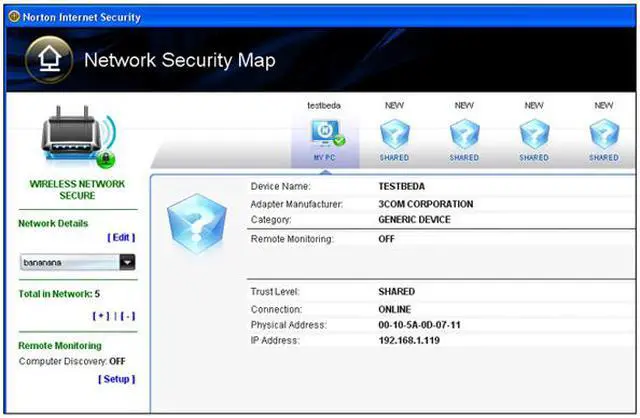Collapse the network map with [-]
Viewport: 640px width, 418px height.
coord(127,316)
